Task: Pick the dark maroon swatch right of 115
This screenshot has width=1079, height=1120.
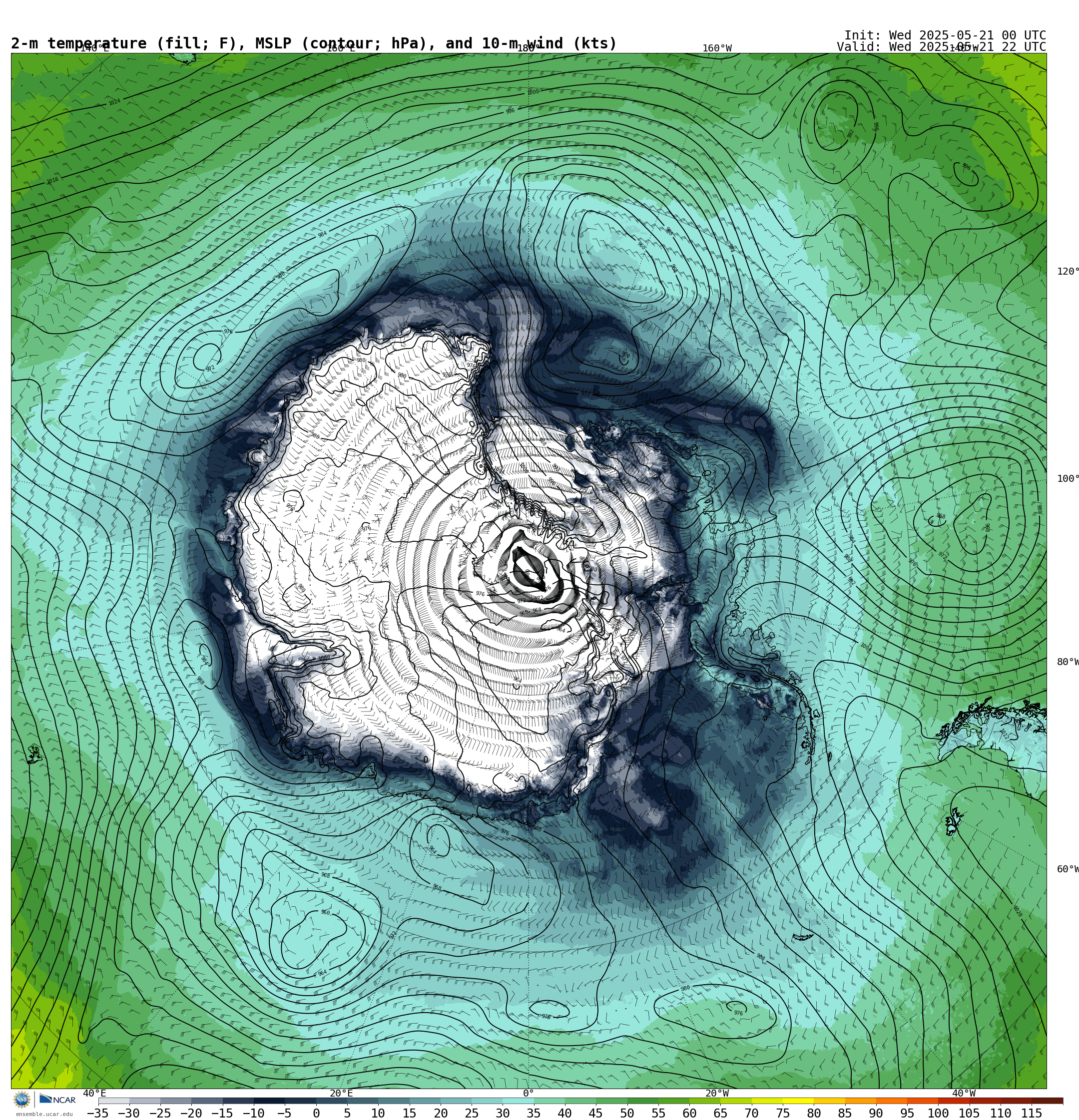Action: click(x=1047, y=1101)
